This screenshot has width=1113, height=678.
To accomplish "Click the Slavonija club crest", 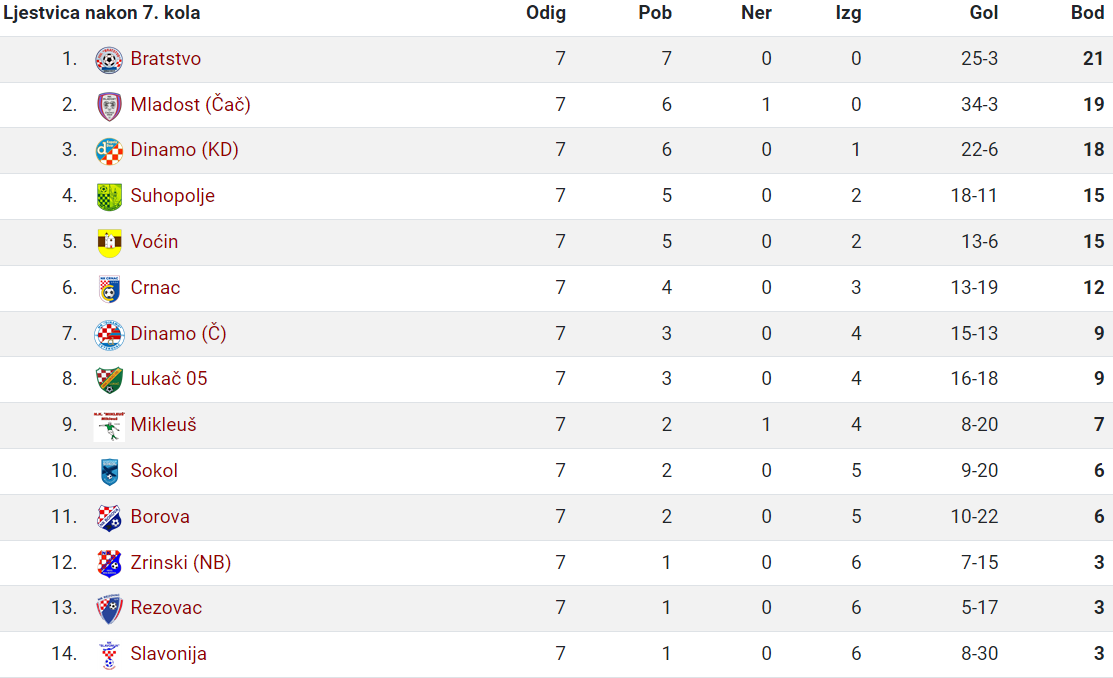I will 109,655.
